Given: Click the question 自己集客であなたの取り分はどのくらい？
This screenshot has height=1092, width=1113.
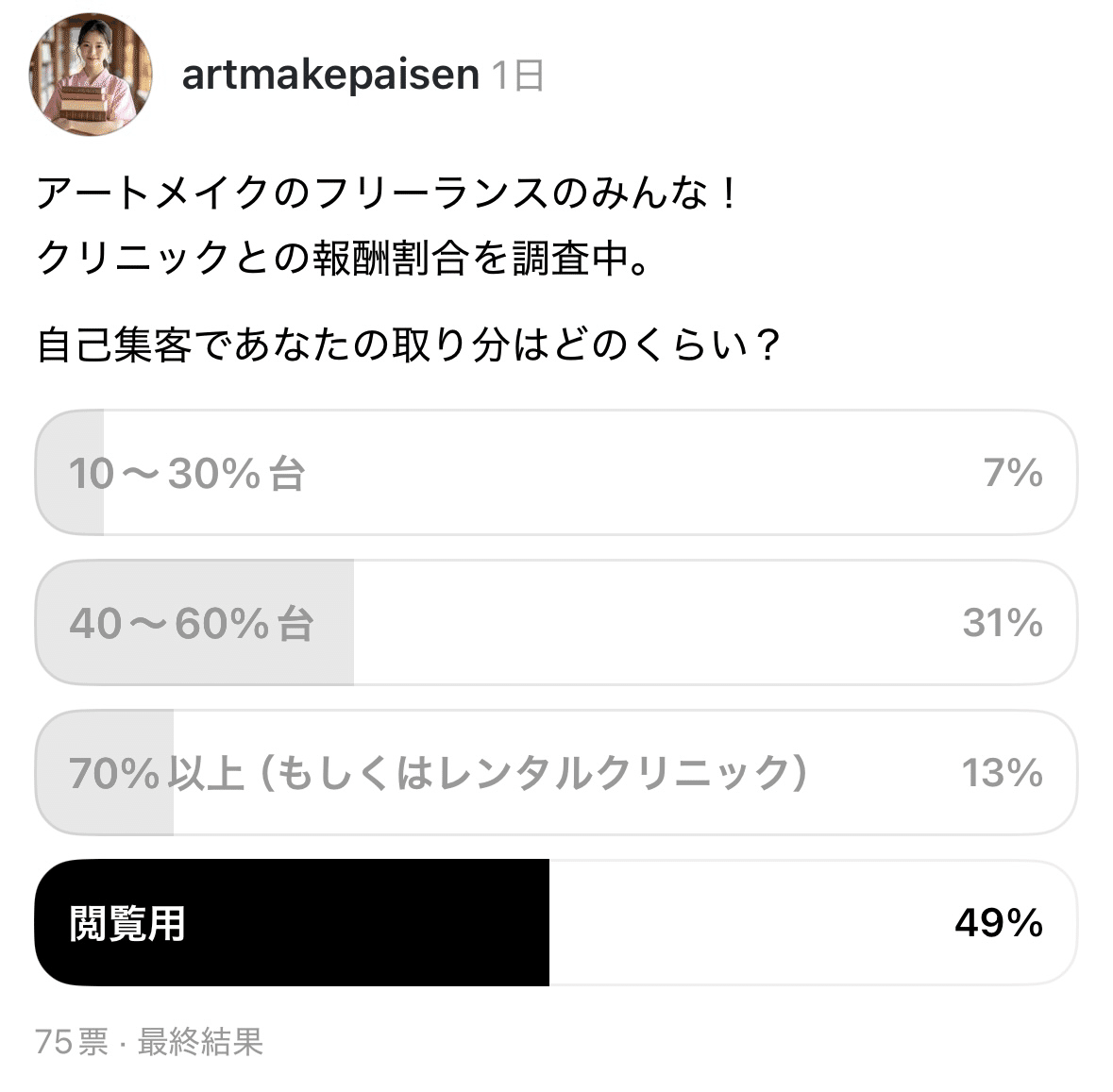Looking at the screenshot, I should (409, 344).
